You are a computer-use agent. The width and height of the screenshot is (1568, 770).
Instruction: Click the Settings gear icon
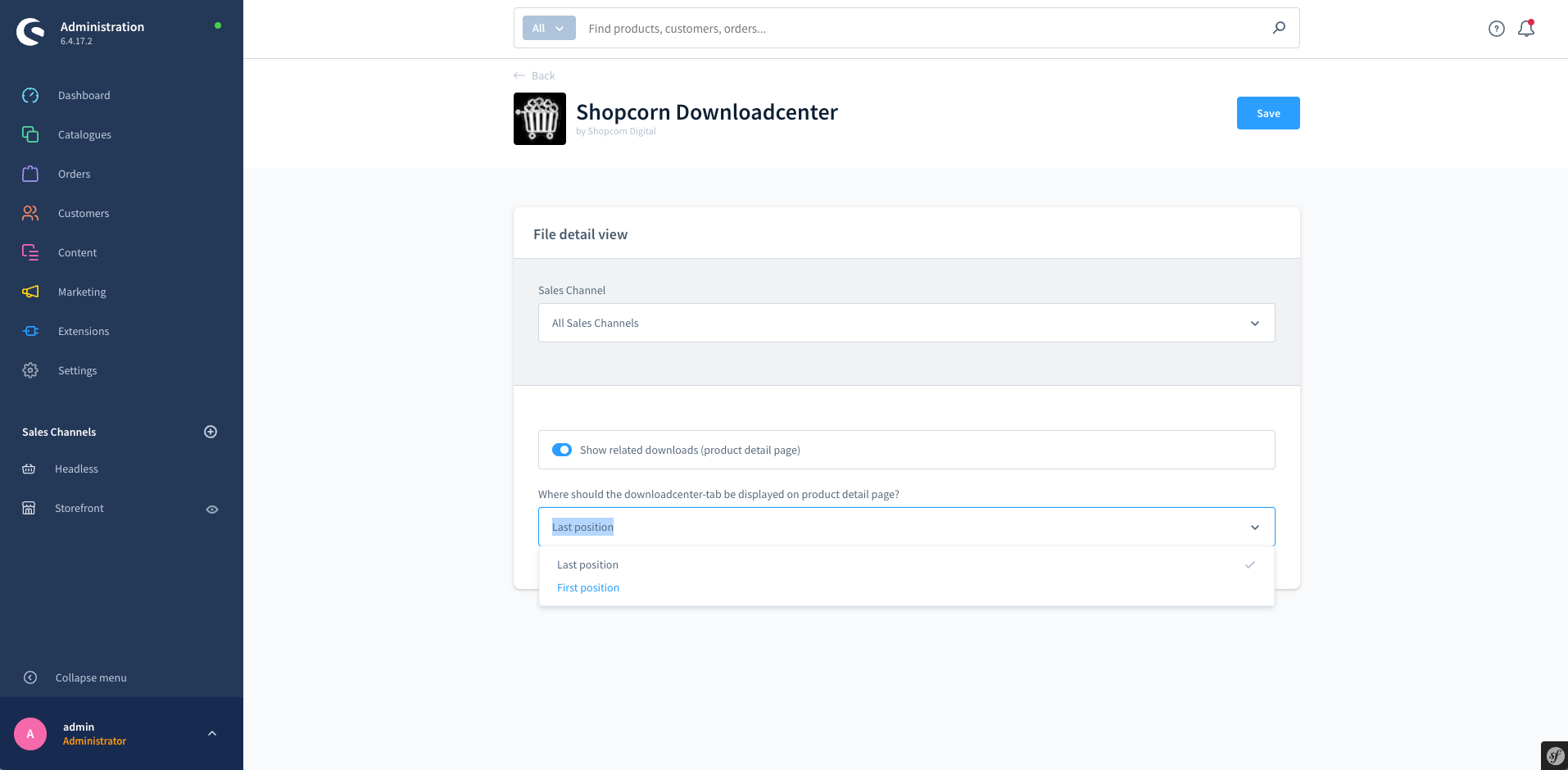pyautogui.click(x=30, y=370)
